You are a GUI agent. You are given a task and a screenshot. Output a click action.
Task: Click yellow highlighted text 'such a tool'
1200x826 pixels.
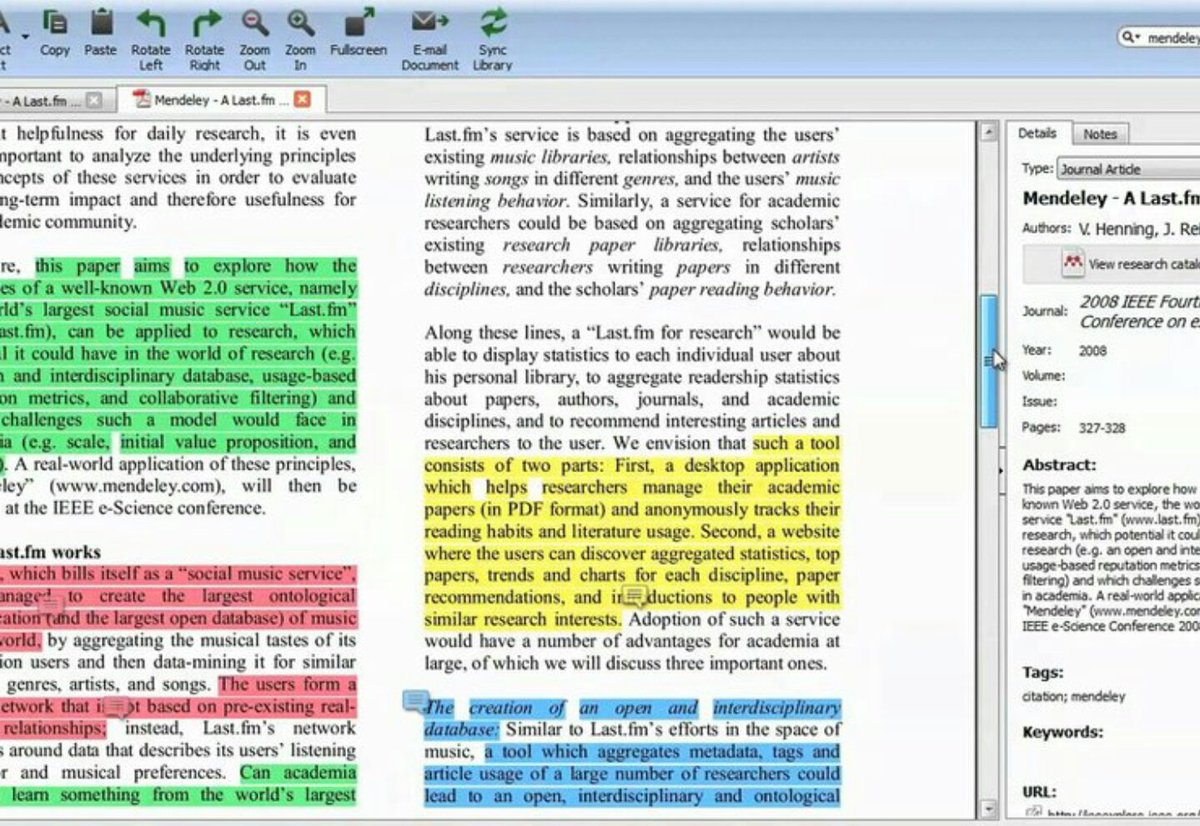[x=796, y=442]
